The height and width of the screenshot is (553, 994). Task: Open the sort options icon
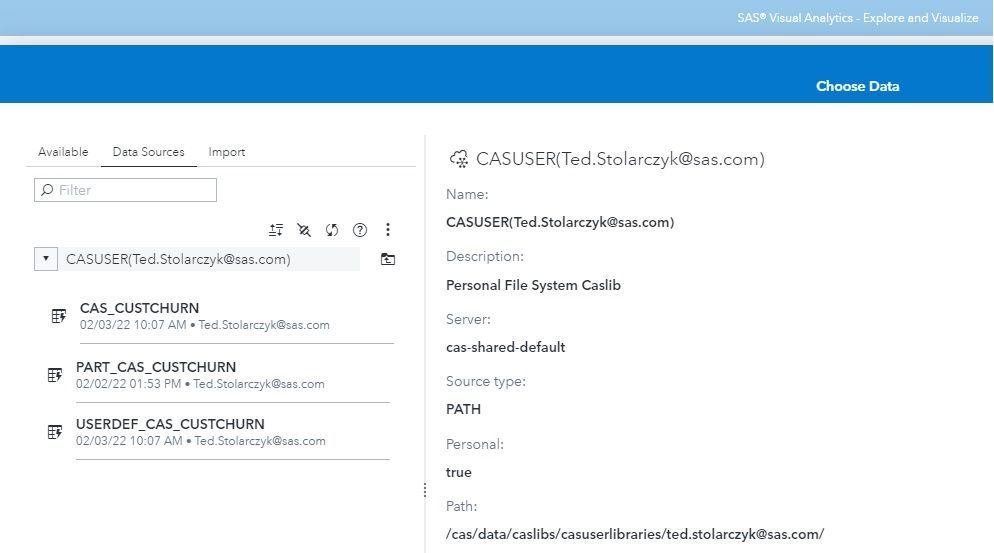(x=276, y=230)
